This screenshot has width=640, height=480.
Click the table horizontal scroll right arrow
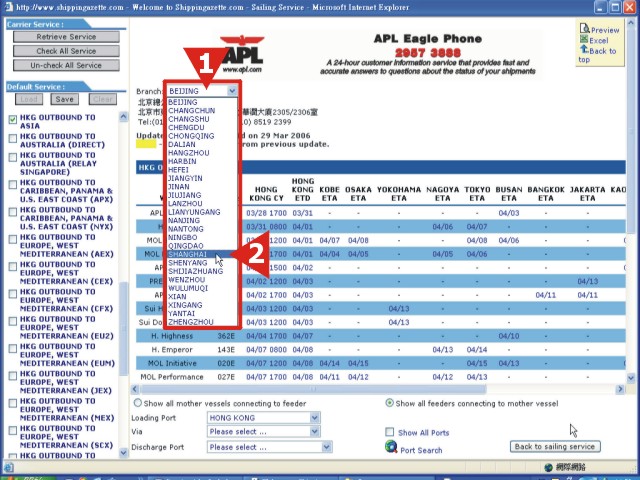pos(620,389)
